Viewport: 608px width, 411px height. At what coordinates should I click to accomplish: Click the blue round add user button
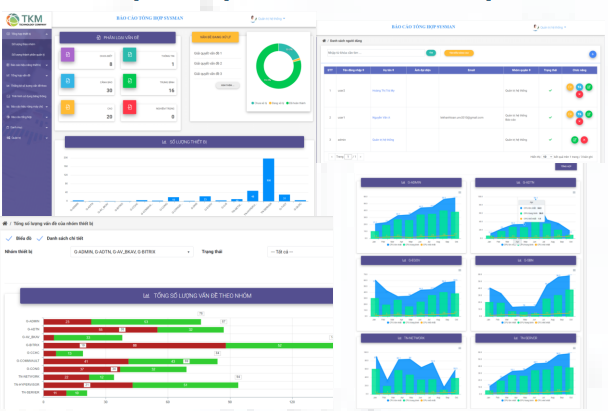tap(592, 54)
